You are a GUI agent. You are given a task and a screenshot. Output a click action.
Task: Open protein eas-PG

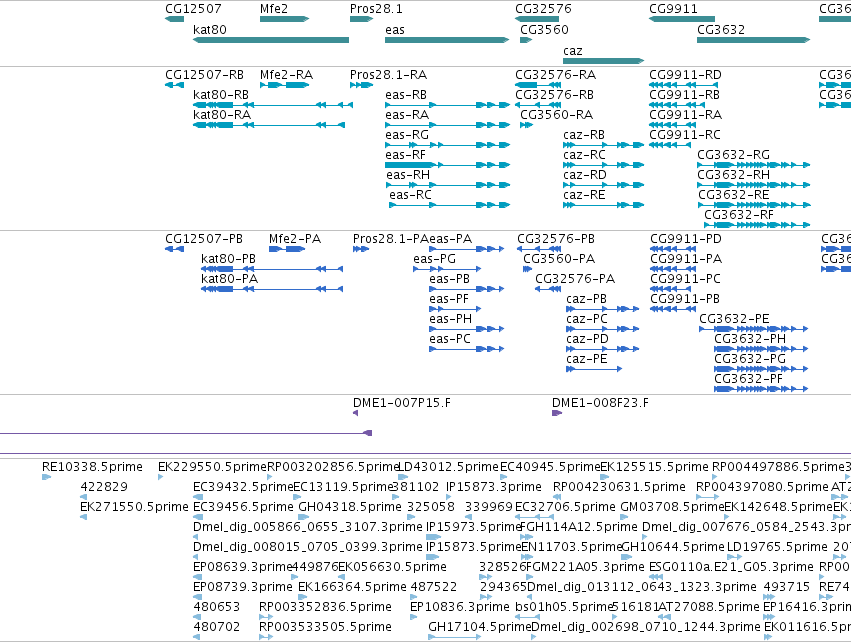tap(434, 259)
